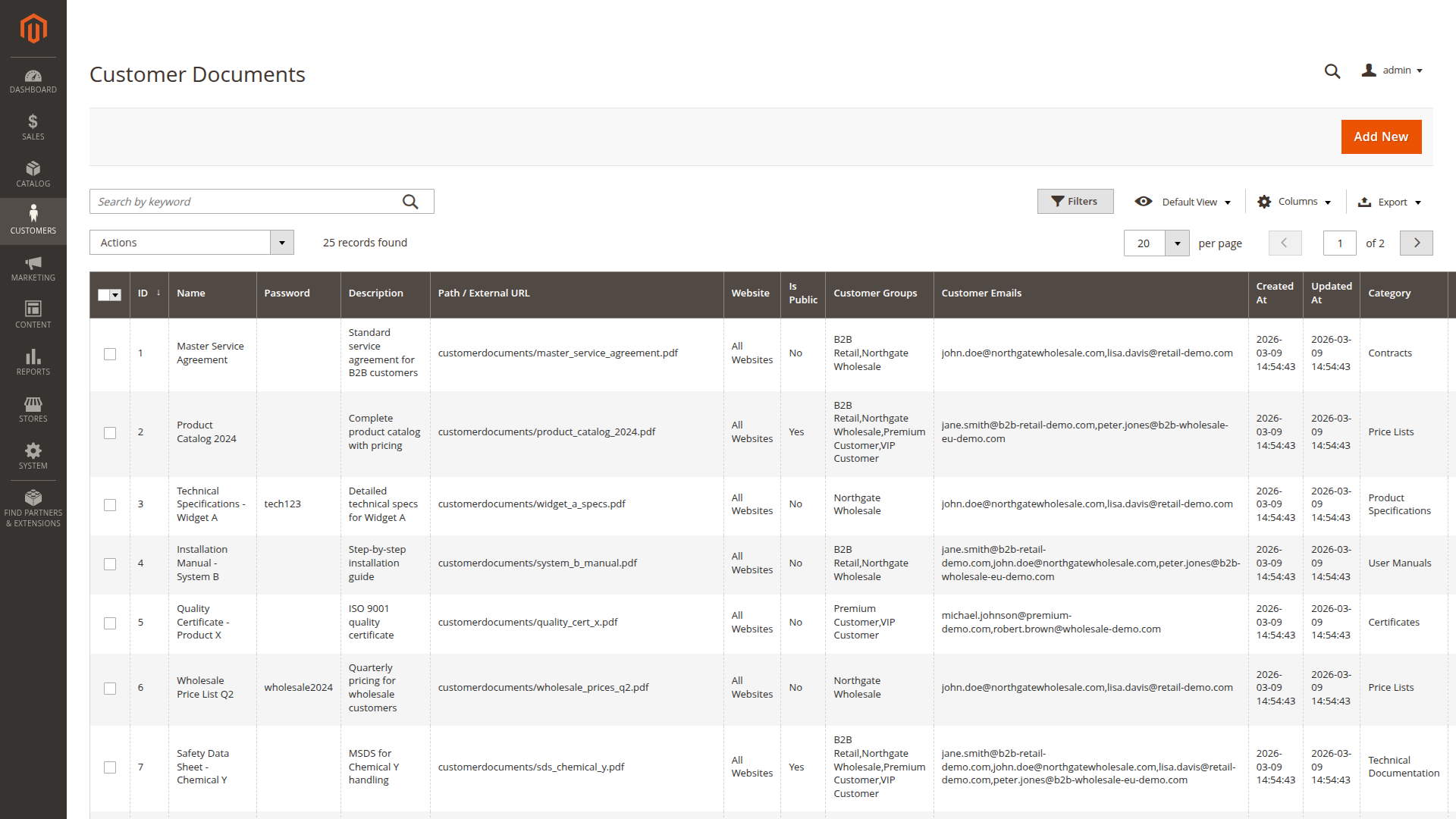
Task: Click the Add New button
Action: (x=1381, y=136)
